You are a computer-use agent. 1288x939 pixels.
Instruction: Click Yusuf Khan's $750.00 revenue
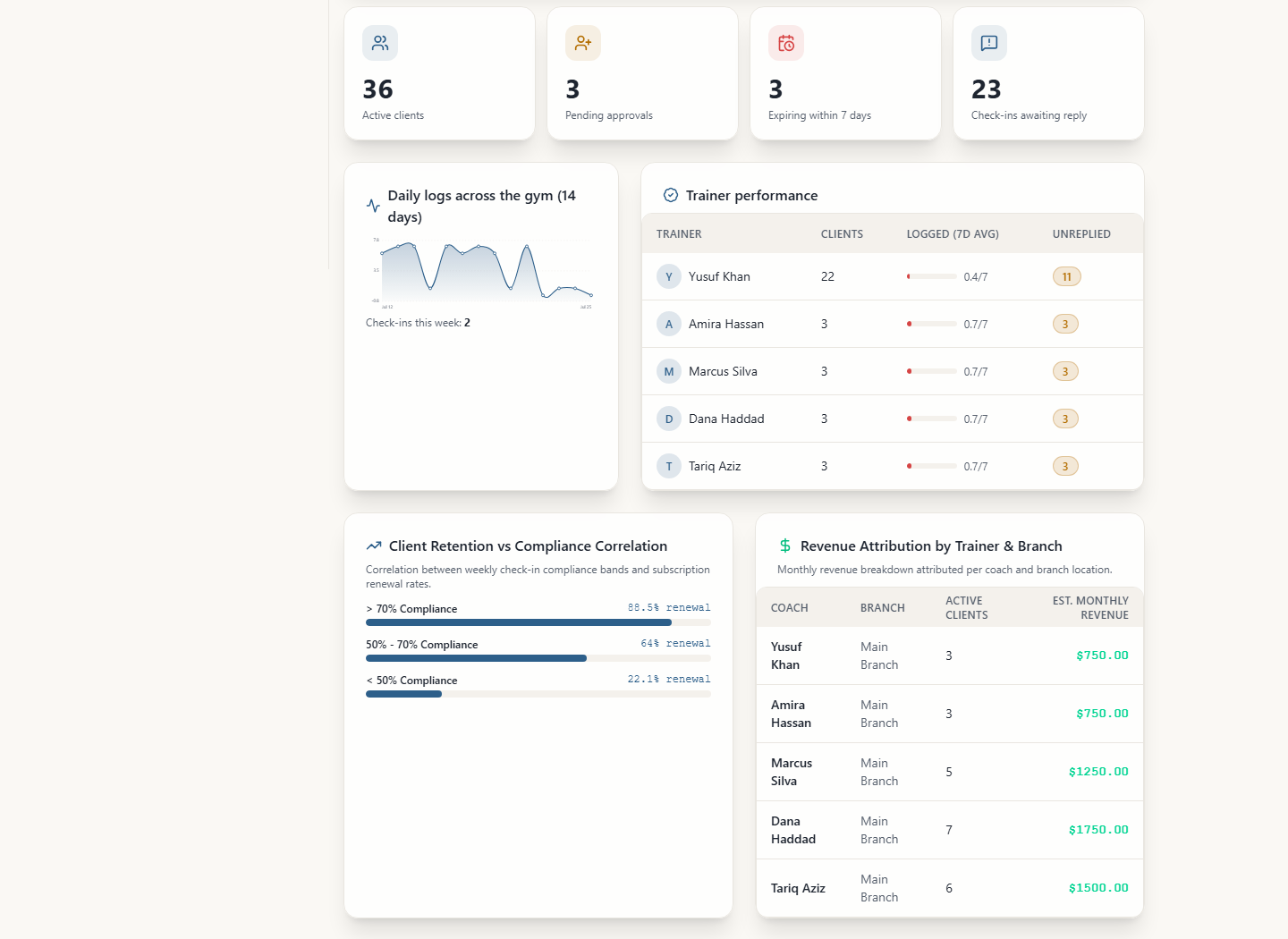click(1102, 656)
